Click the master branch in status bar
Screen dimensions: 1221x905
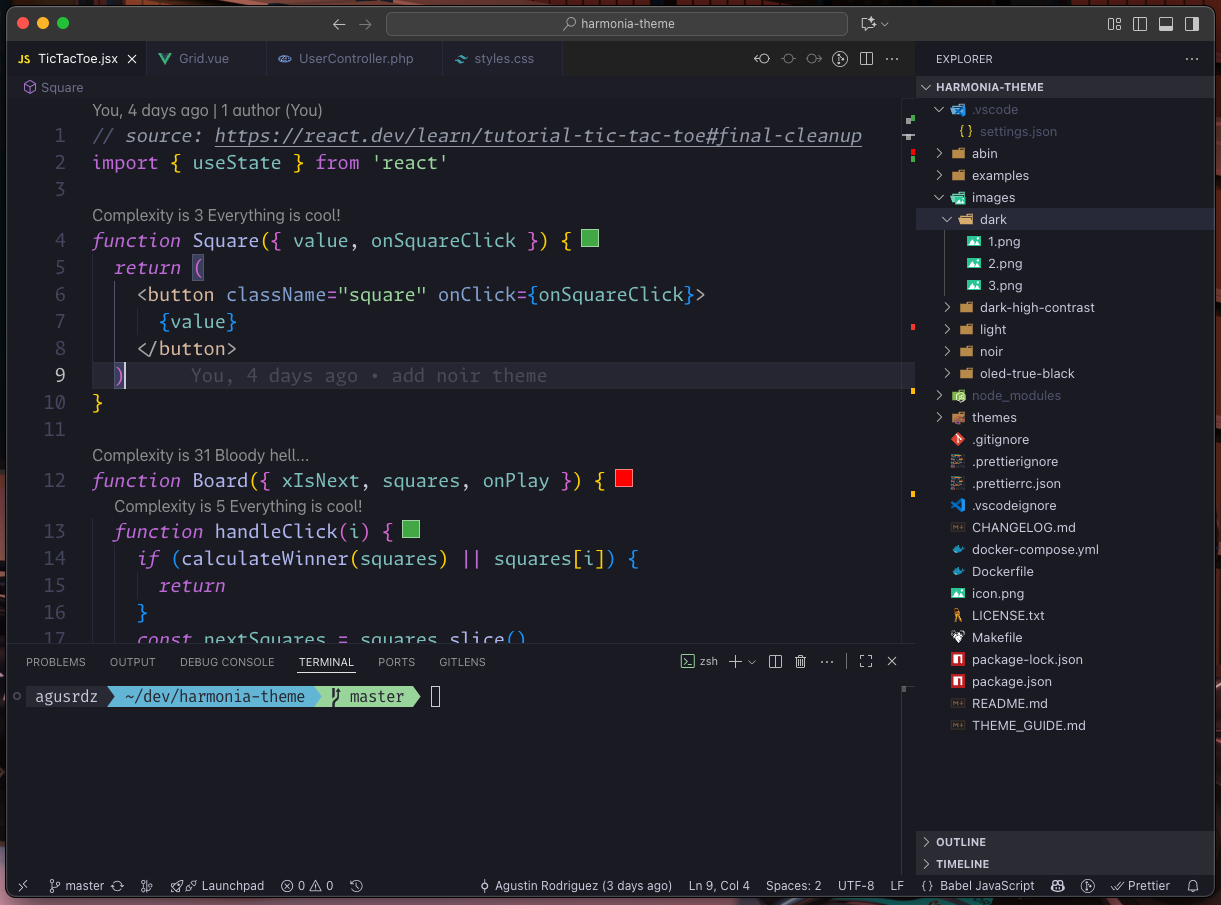[x=76, y=886]
